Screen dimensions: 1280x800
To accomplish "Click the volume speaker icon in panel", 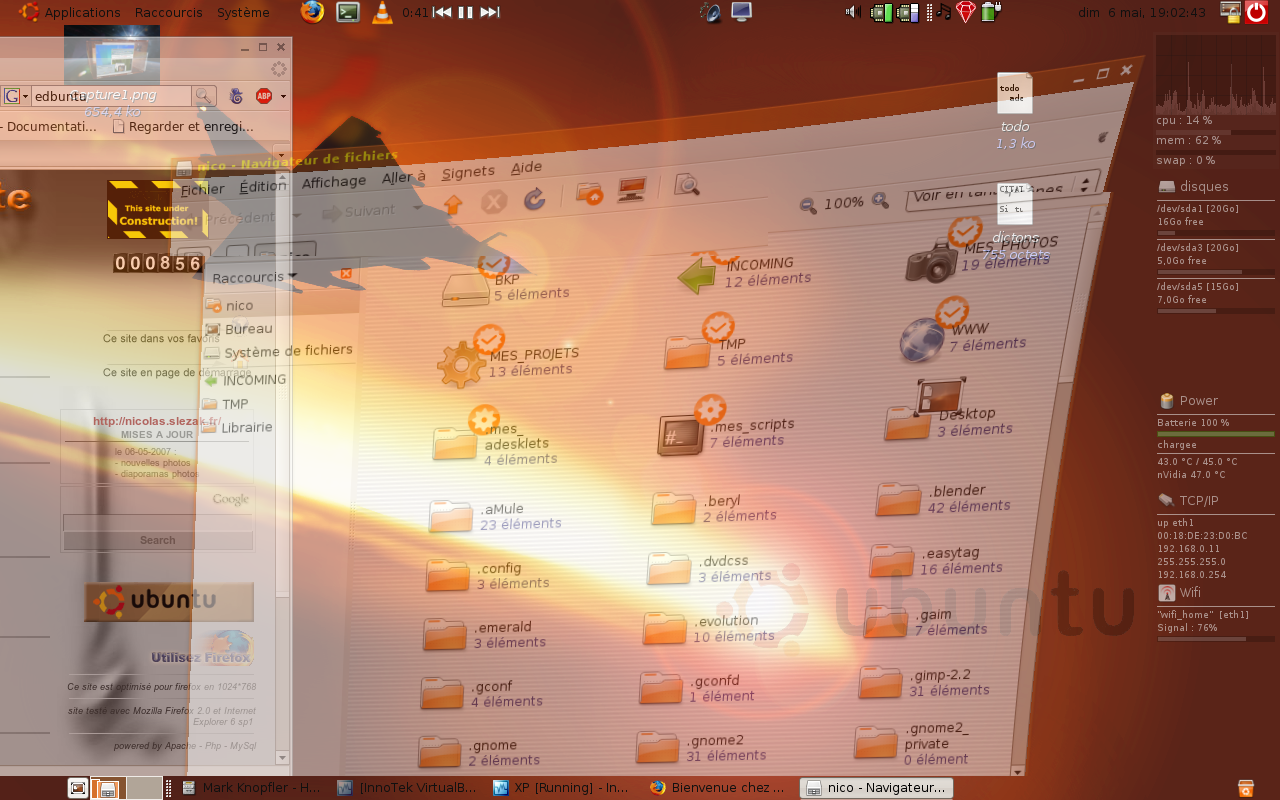I will click(853, 12).
